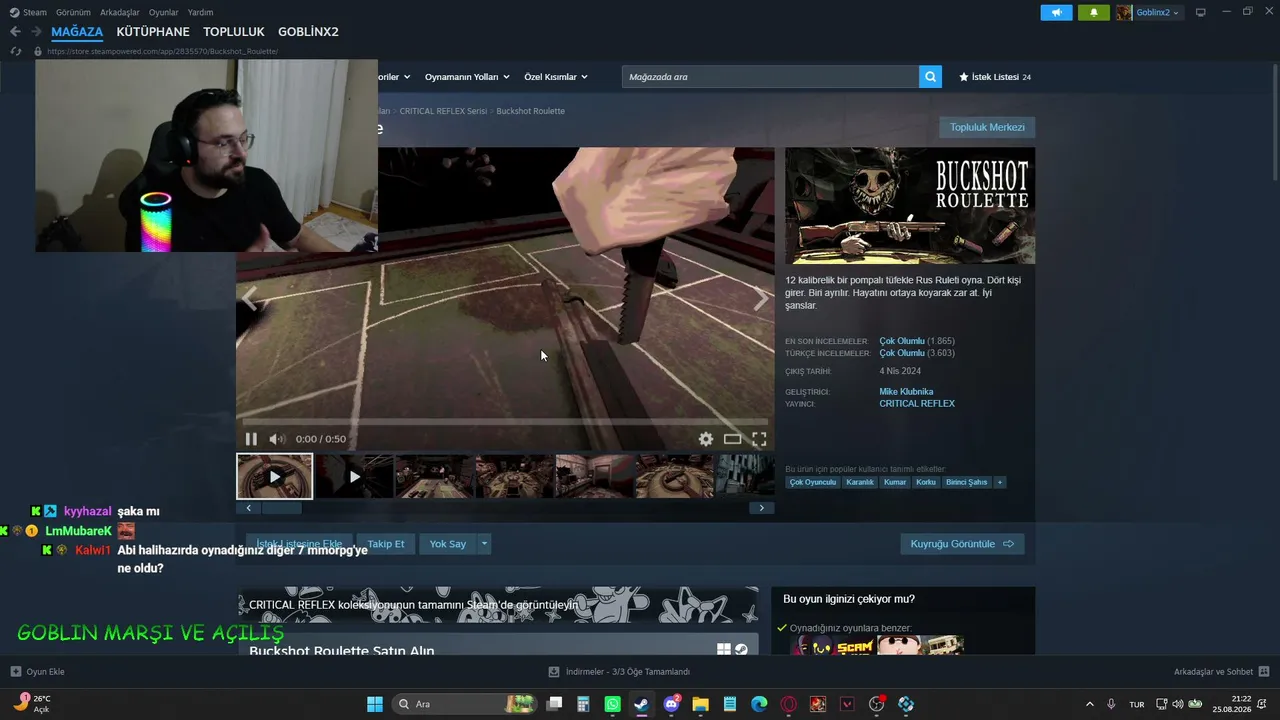Click the plus button to add a tag
Screen dimensions: 1280x720
click(999, 482)
